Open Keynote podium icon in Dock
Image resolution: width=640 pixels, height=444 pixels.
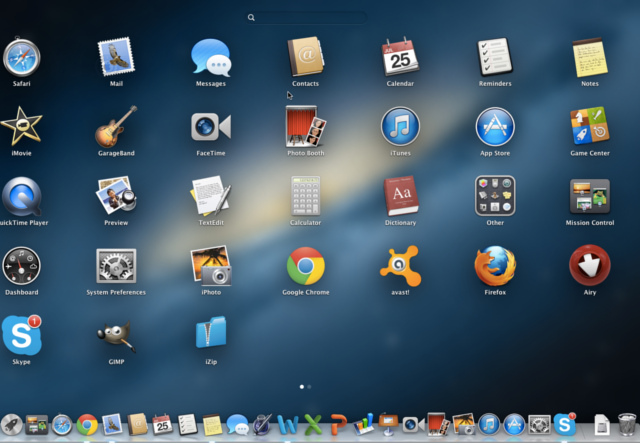pos(388,424)
